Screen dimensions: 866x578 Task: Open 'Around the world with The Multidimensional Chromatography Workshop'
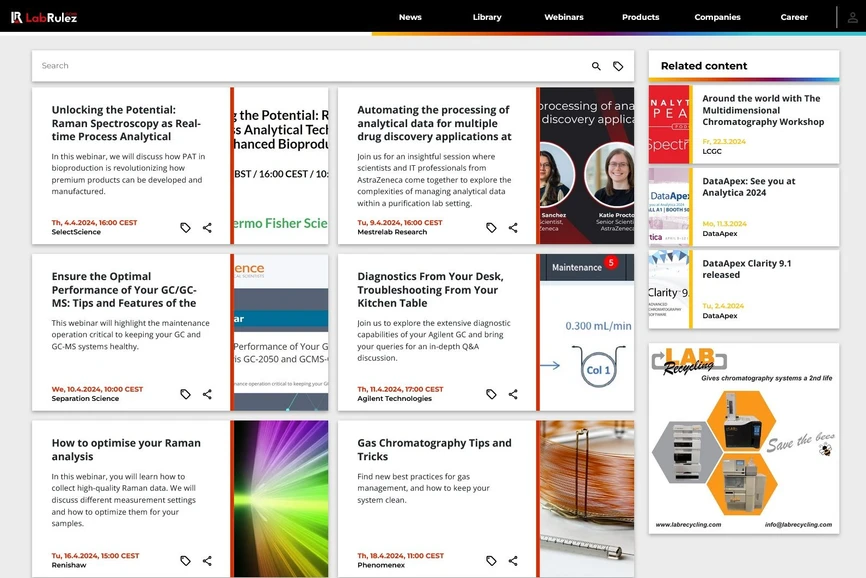click(x=763, y=110)
